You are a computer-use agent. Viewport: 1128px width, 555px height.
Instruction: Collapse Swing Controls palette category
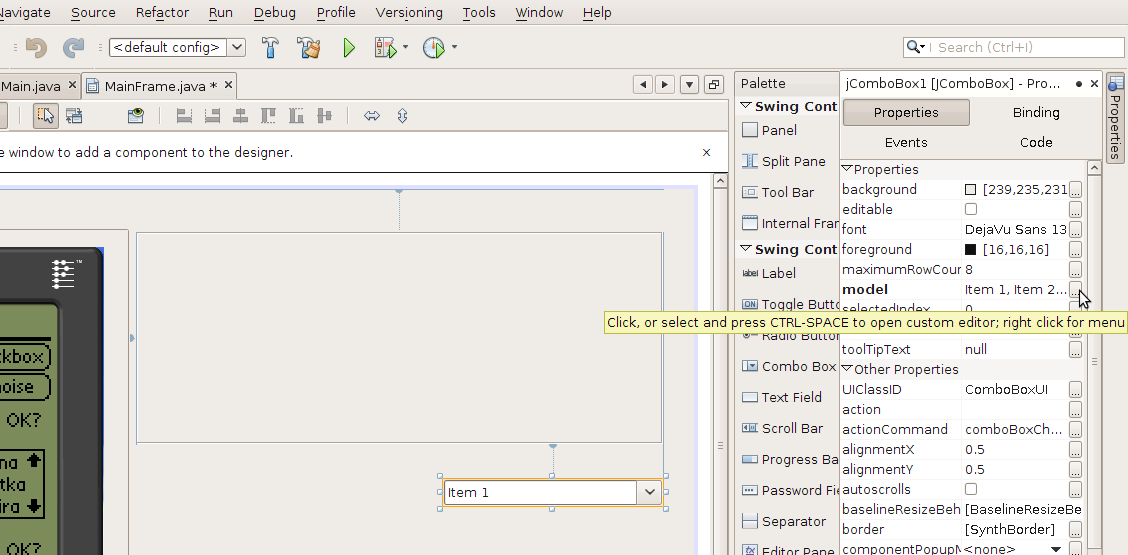click(x=745, y=250)
